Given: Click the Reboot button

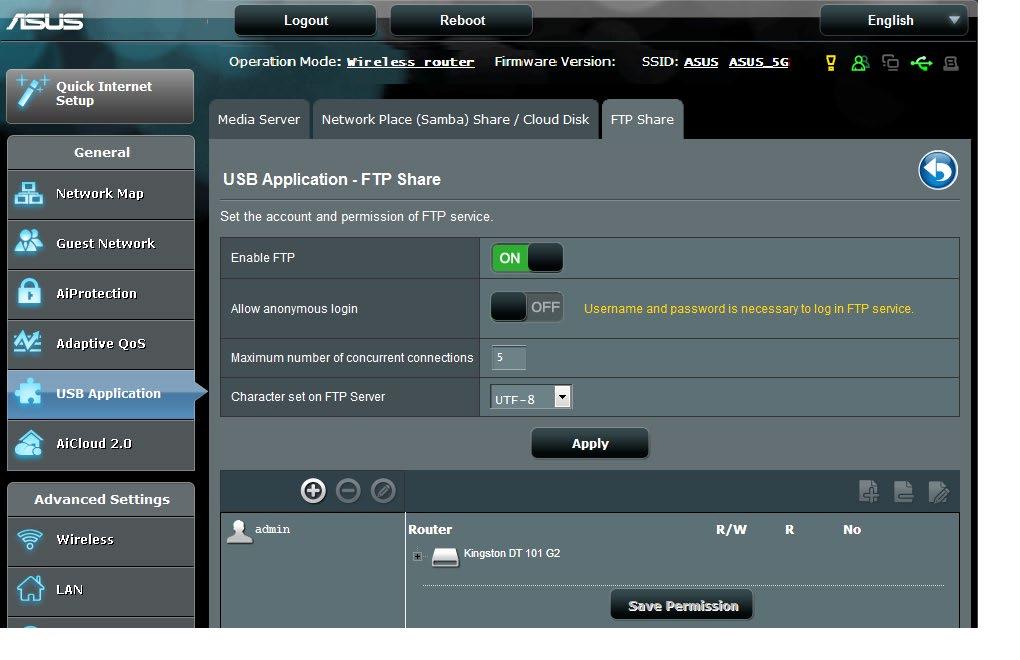Looking at the screenshot, I should pyautogui.click(x=462, y=20).
